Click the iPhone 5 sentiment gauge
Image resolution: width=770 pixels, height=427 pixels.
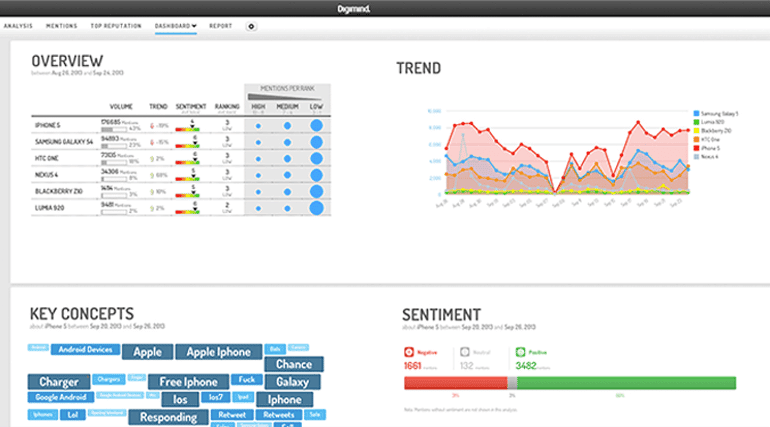tap(187, 129)
